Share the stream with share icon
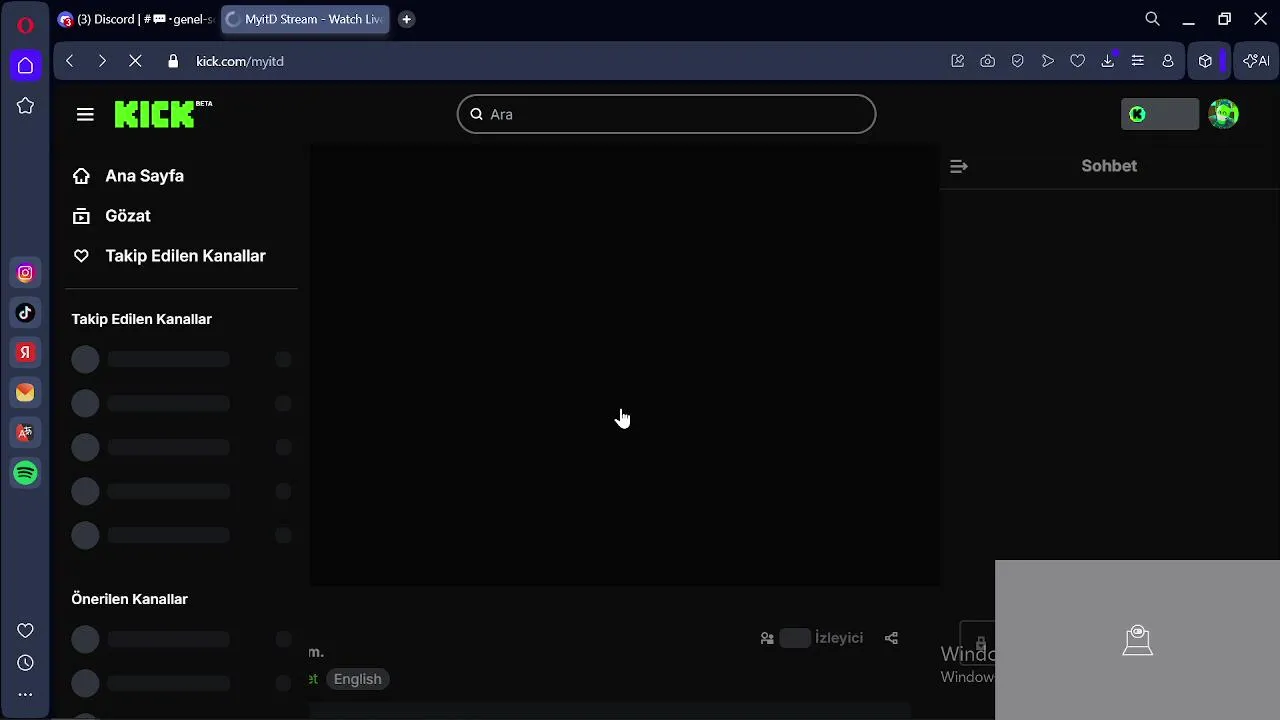1280x720 pixels. point(891,638)
